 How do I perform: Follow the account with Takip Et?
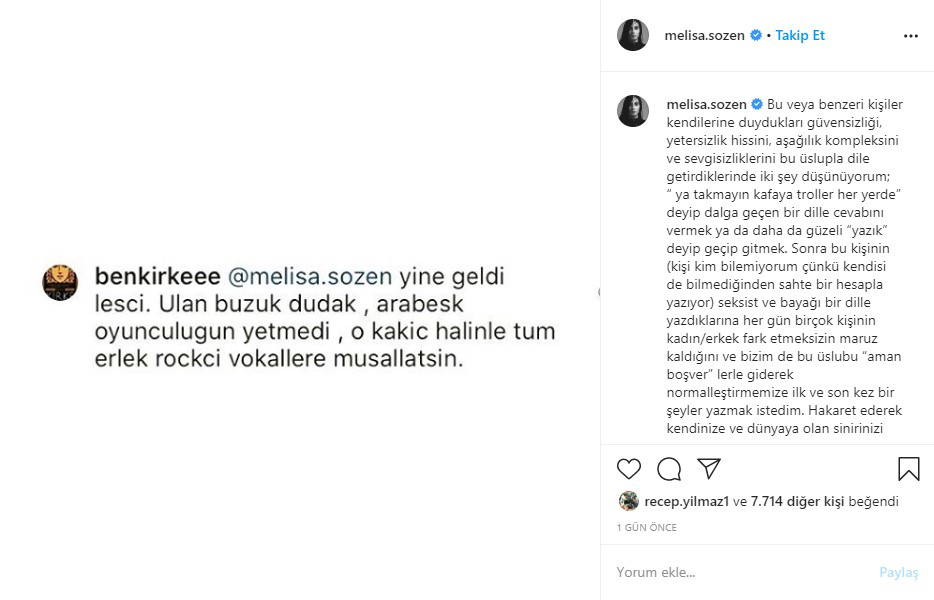(800, 35)
